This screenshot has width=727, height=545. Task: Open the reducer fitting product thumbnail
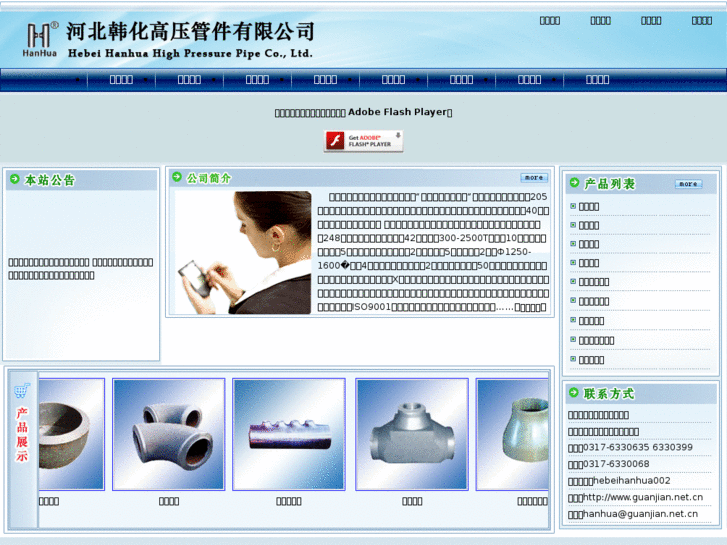tap(512, 434)
